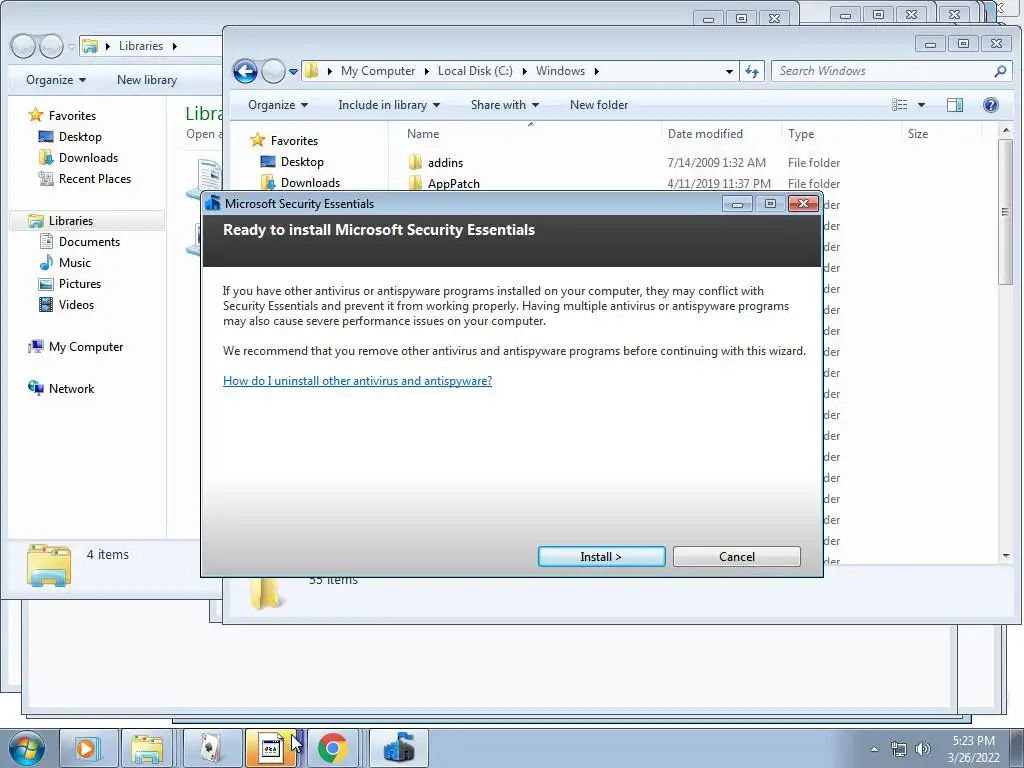Screen dimensions: 1024x768
Task: Open Organize menu in Windows folder window
Action: [x=278, y=104]
